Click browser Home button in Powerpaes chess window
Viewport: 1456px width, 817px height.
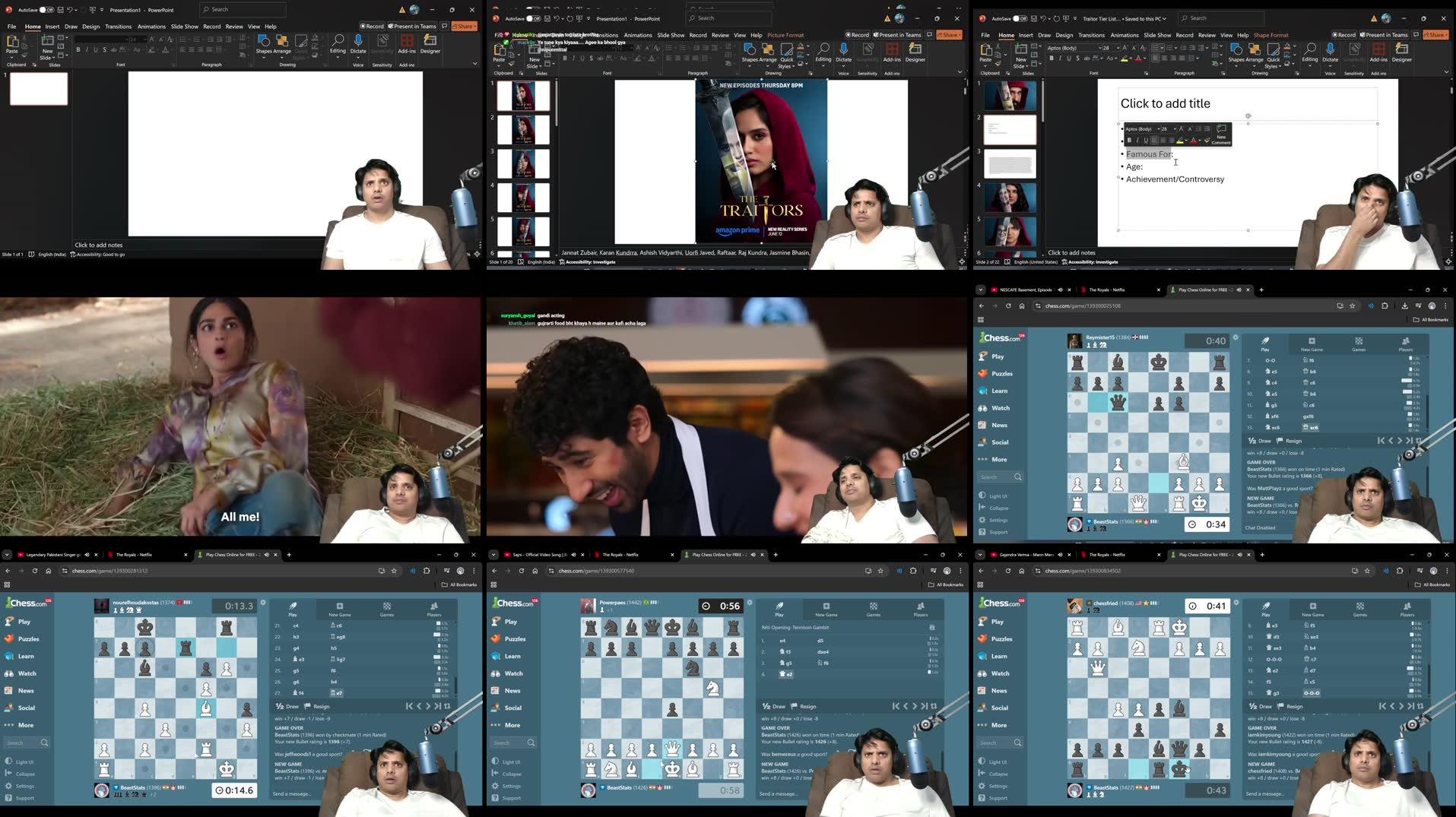535,571
